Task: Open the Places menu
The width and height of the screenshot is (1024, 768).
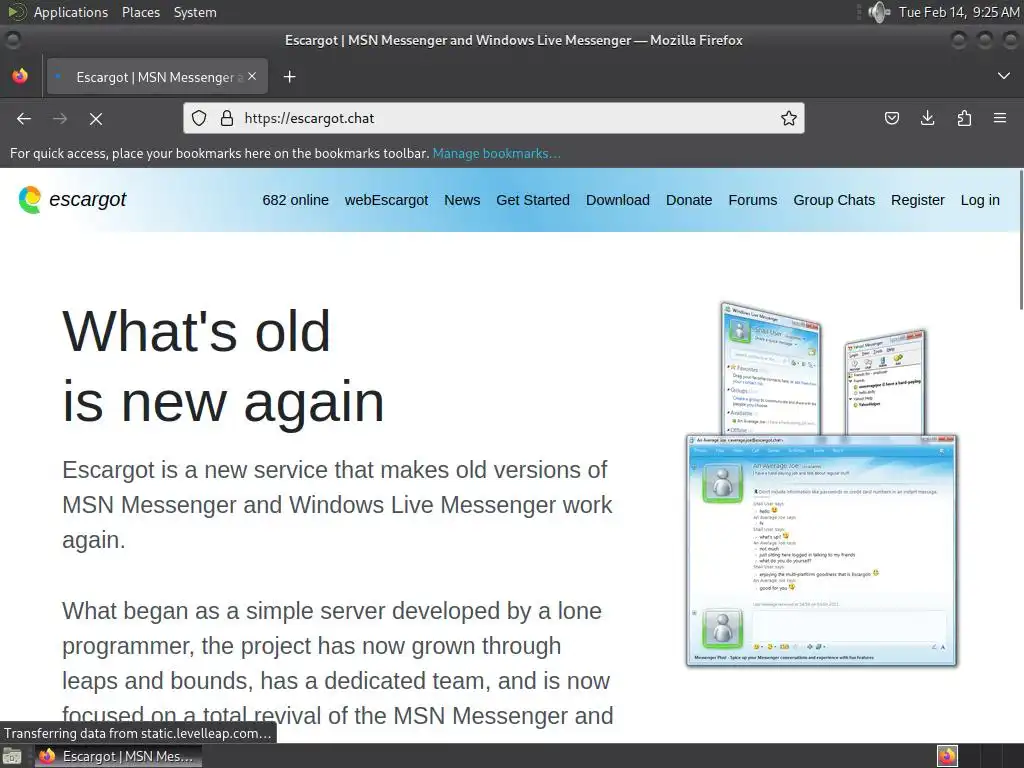Action: tap(140, 12)
